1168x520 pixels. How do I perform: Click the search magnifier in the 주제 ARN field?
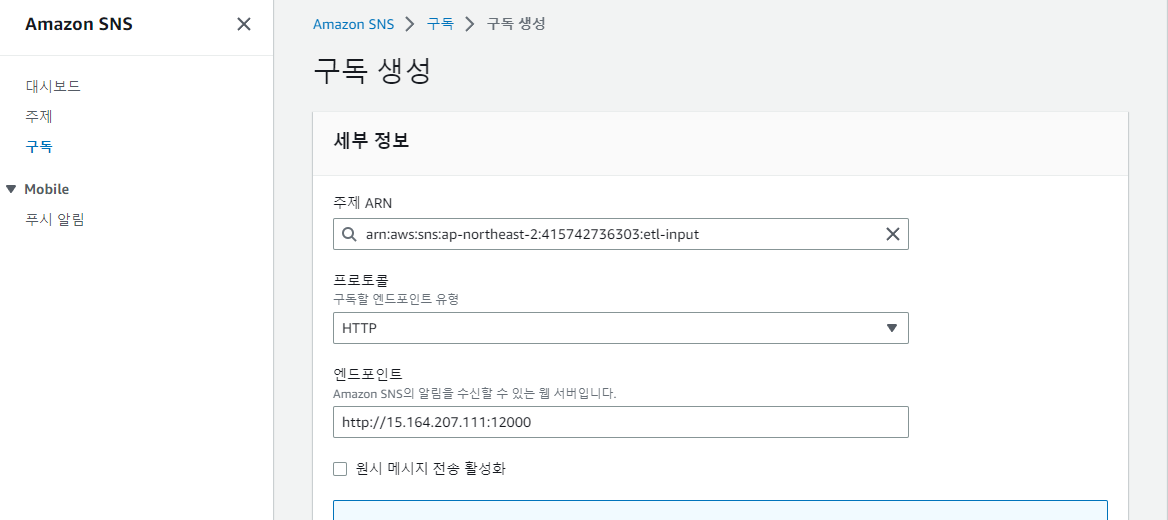click(349, 234)
